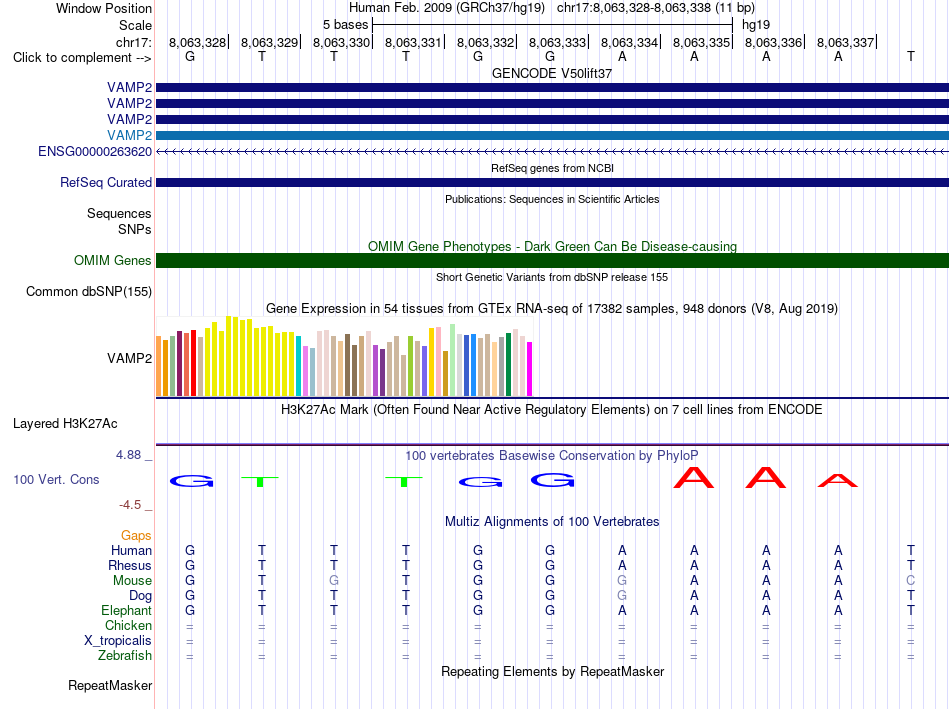
Task: Open the GENCODE V50lift37 track title
Action: [x=552, y=73]
